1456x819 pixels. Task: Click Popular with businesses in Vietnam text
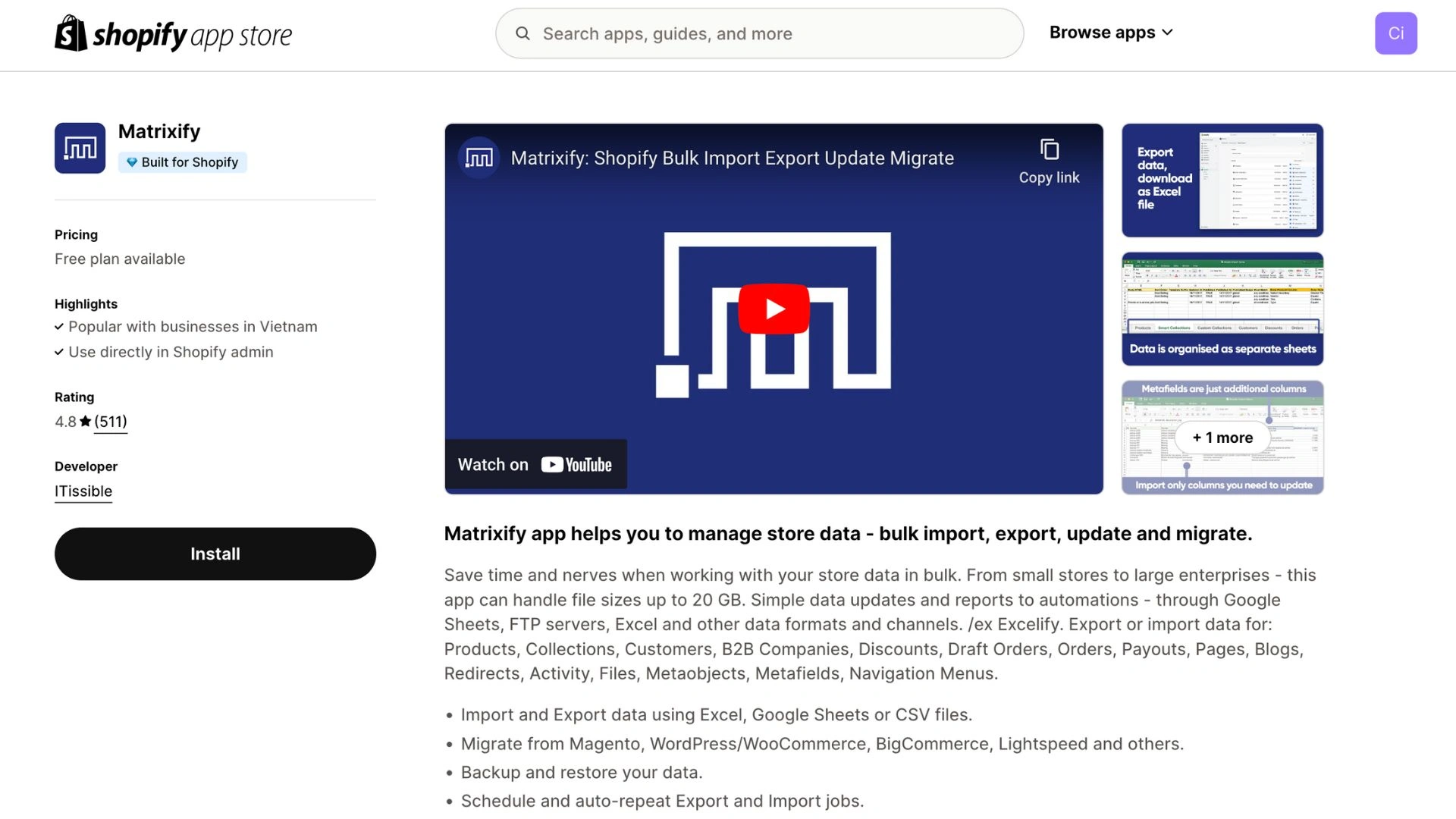193,327
